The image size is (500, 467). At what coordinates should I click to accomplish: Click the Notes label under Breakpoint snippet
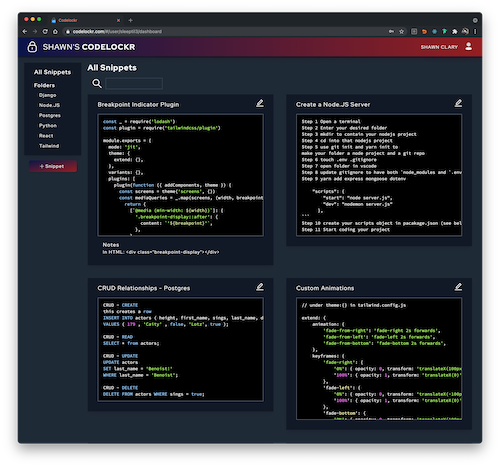[x=111, y=245]
